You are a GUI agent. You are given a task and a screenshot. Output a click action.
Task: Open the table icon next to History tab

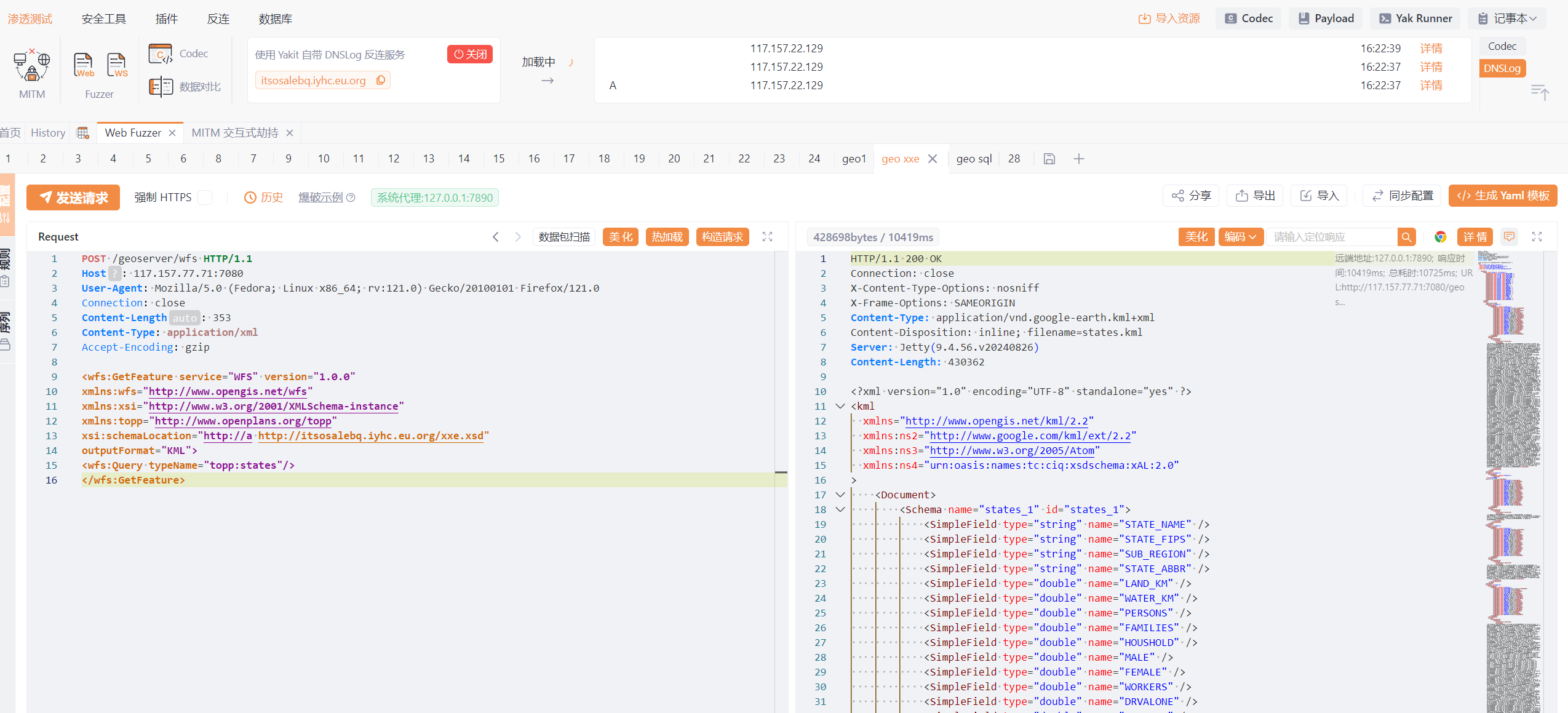click(83, 133)
